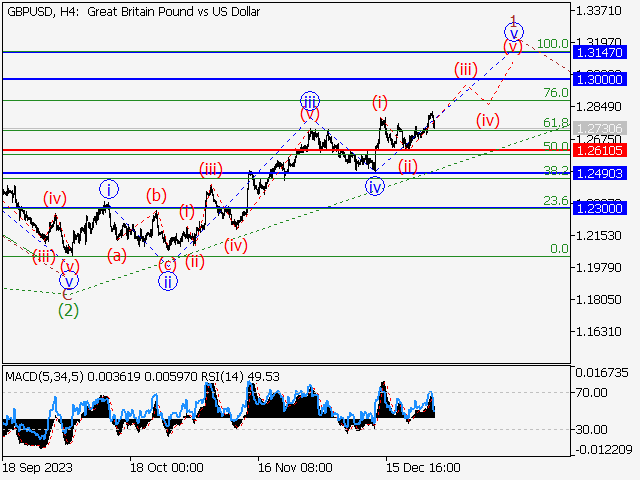Click the MACD(5,34,5) RSI(14) indicator caption
This screenshot has height=480, width=640.
pyautogui.click(x=142, y=376)
